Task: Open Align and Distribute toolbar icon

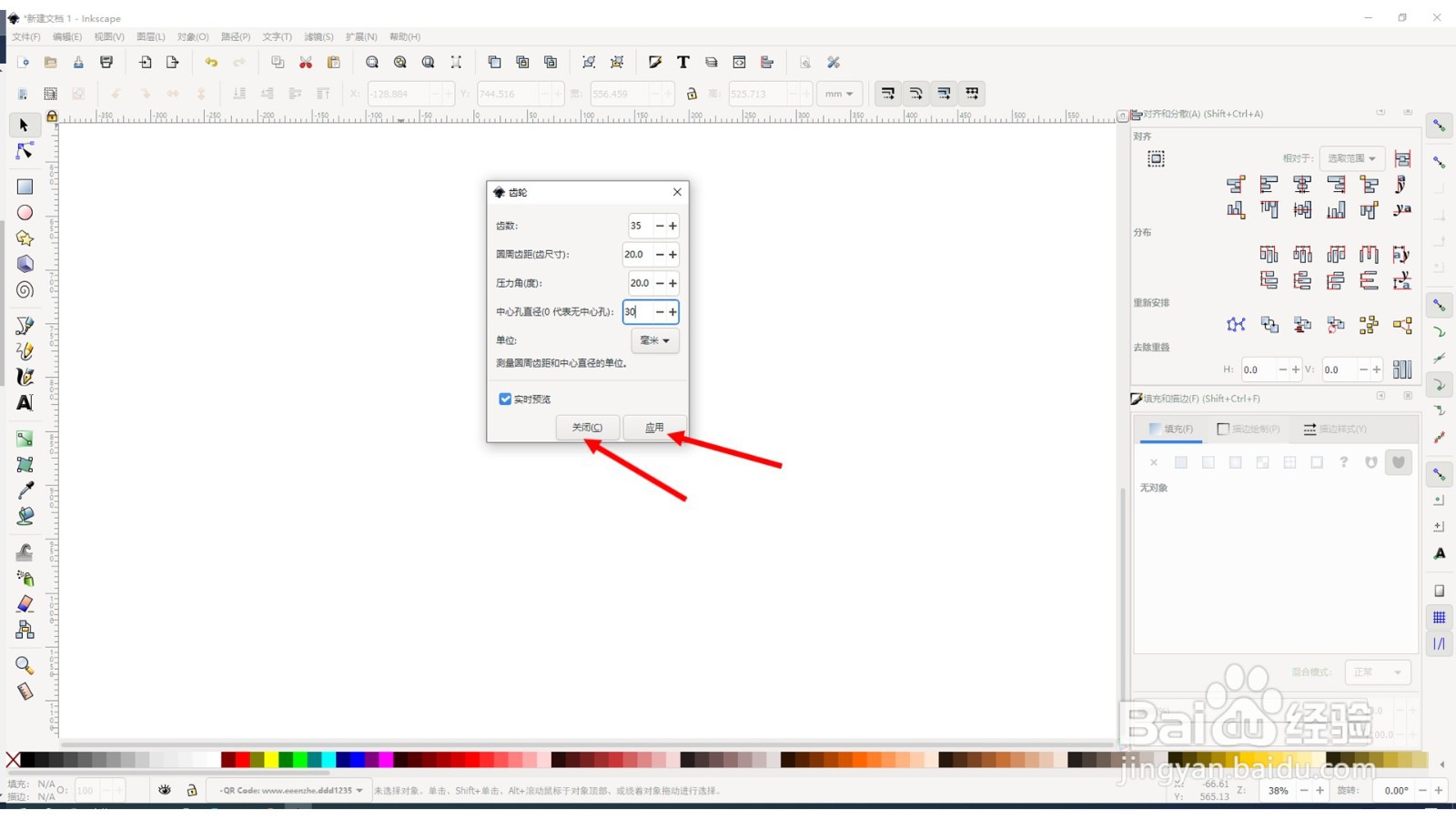Action: coord(767,62)
